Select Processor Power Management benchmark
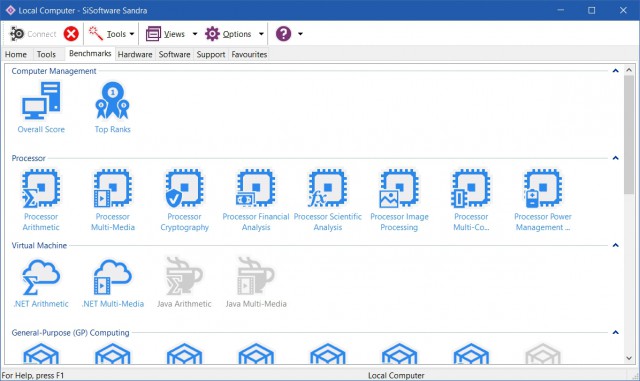The image size is (640, 381). tap(543, 200)
